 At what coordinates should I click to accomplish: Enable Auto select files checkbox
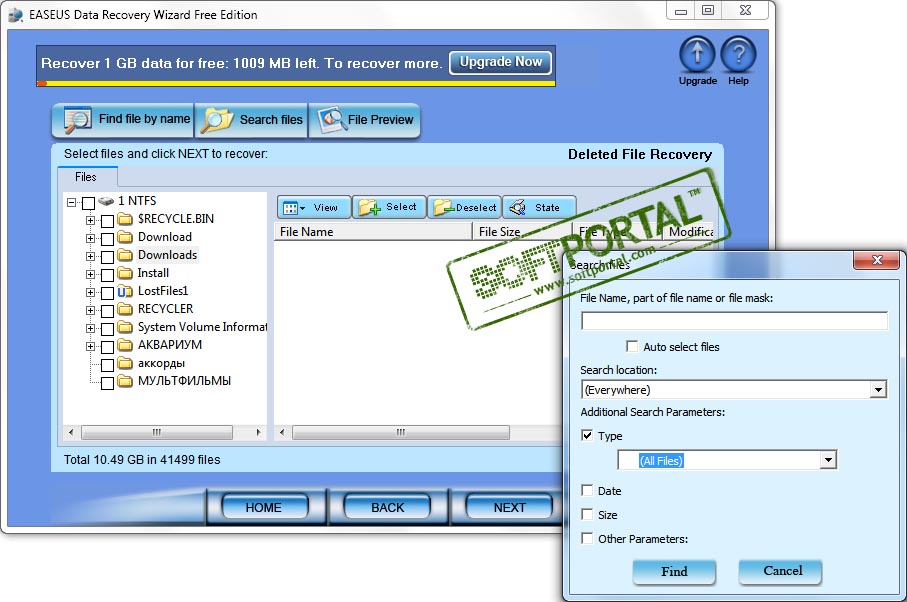point(632,346)
